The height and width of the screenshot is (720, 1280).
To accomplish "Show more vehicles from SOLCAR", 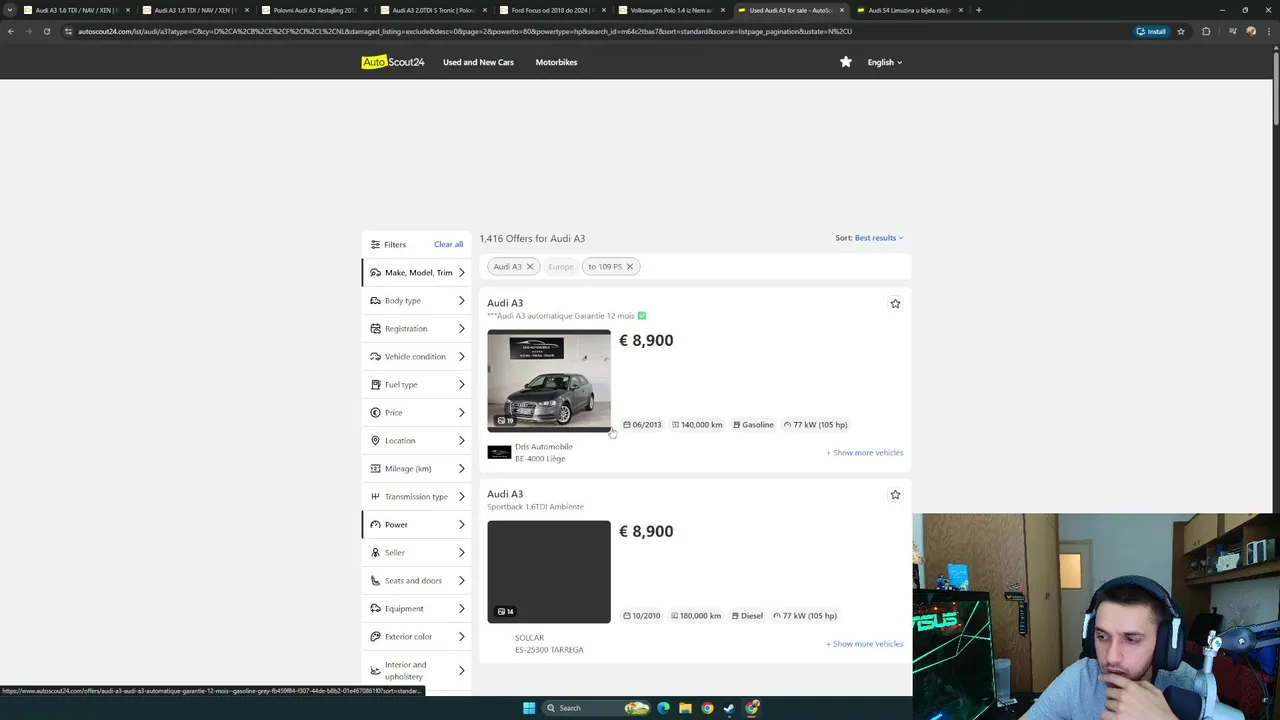I will click(865, 644).
